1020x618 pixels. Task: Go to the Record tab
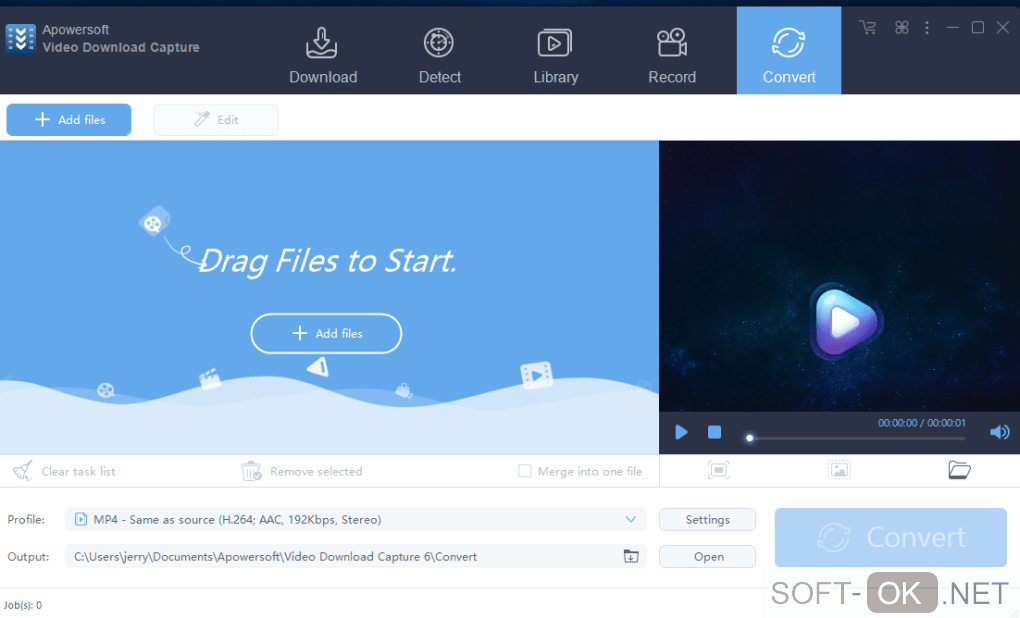672,56
